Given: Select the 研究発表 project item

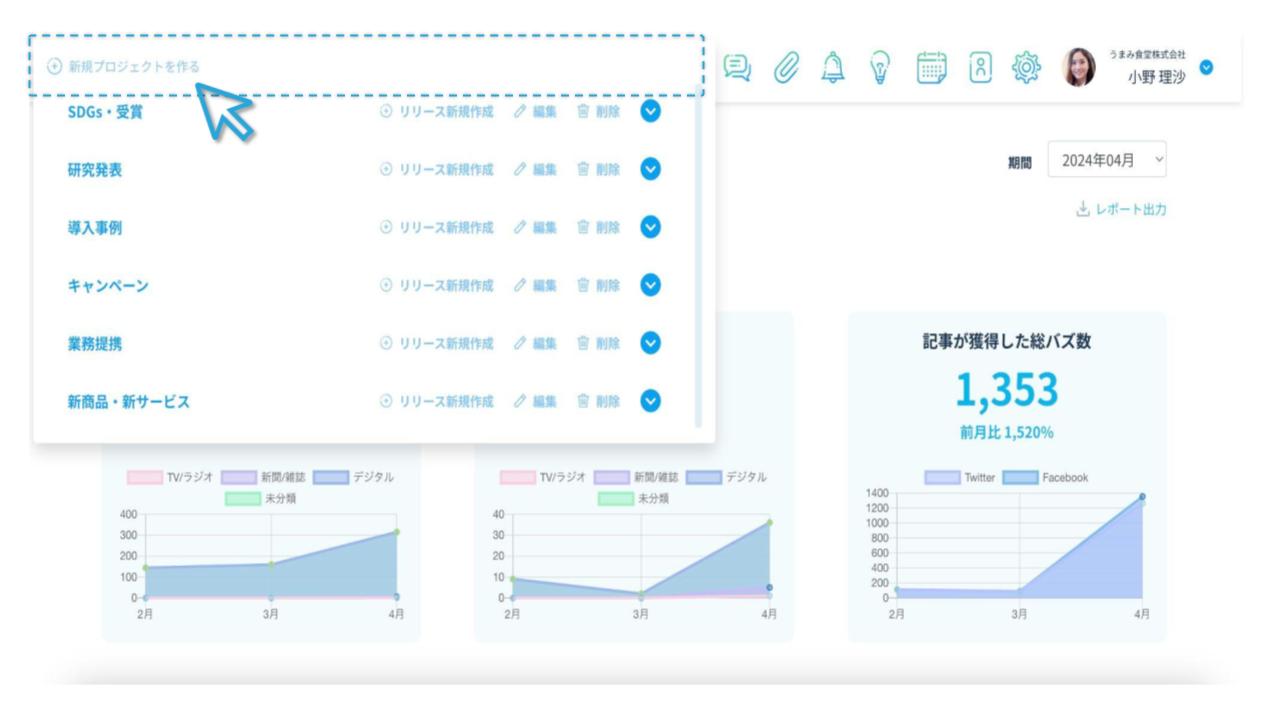Looking at the screenshot, I should 95,170.
